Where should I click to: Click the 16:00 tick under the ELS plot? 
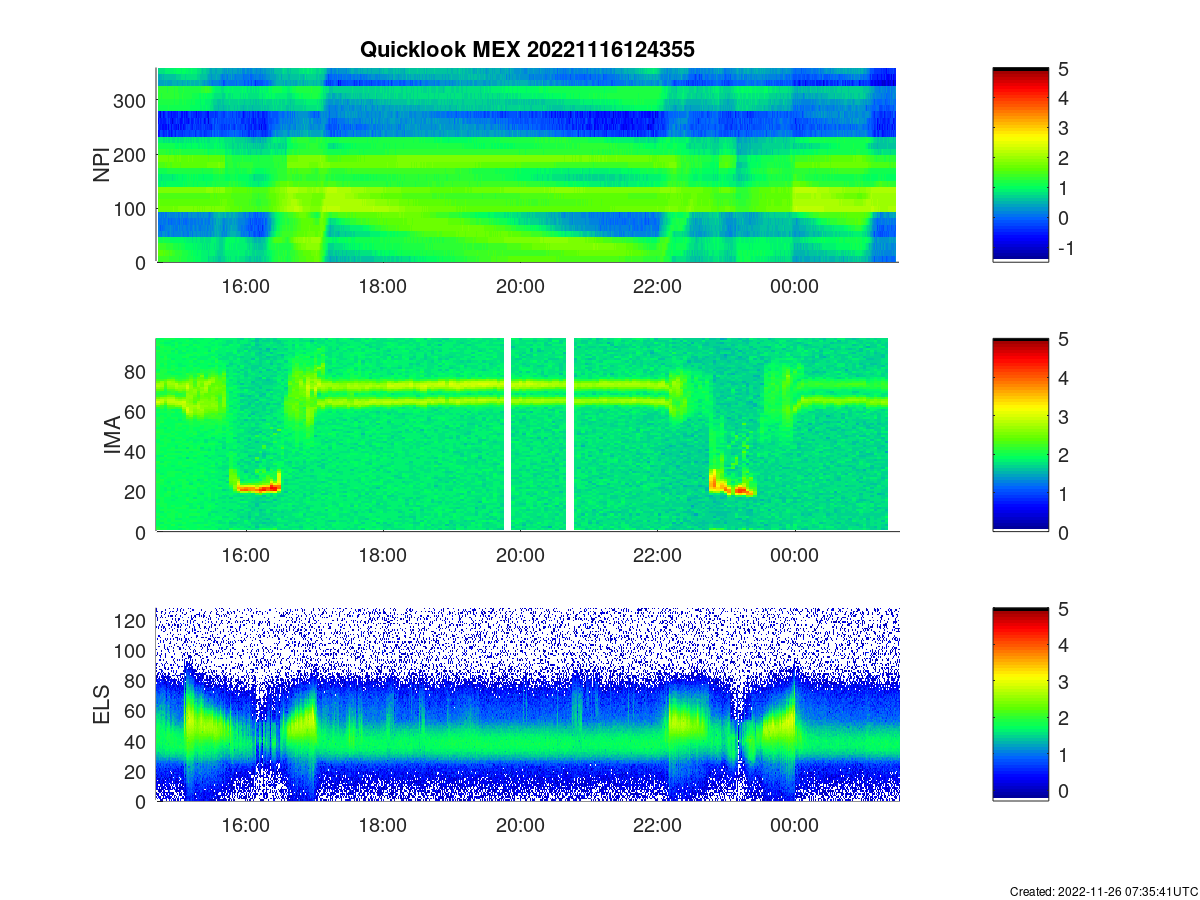pyautogui.click(x=245, y=826)
